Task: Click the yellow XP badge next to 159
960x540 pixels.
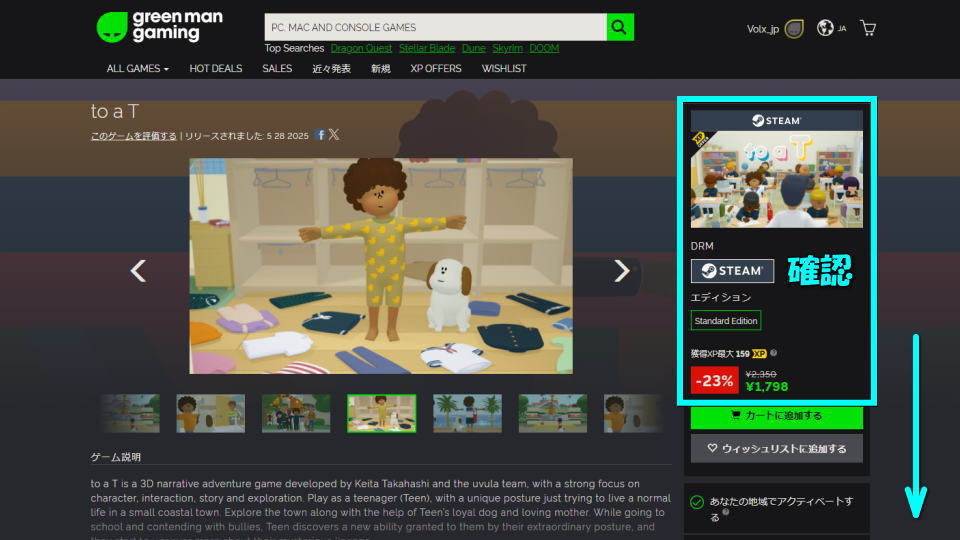Action: coord(759,353)
